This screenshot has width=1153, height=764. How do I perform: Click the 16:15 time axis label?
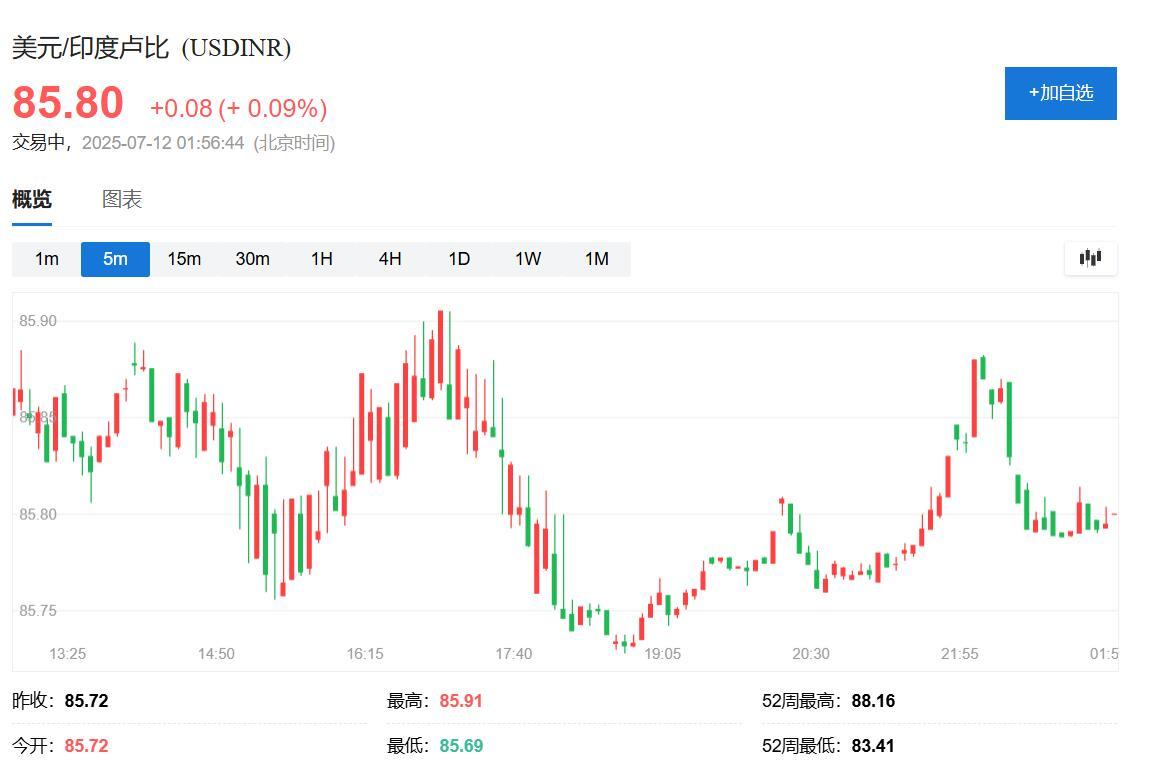365,654
